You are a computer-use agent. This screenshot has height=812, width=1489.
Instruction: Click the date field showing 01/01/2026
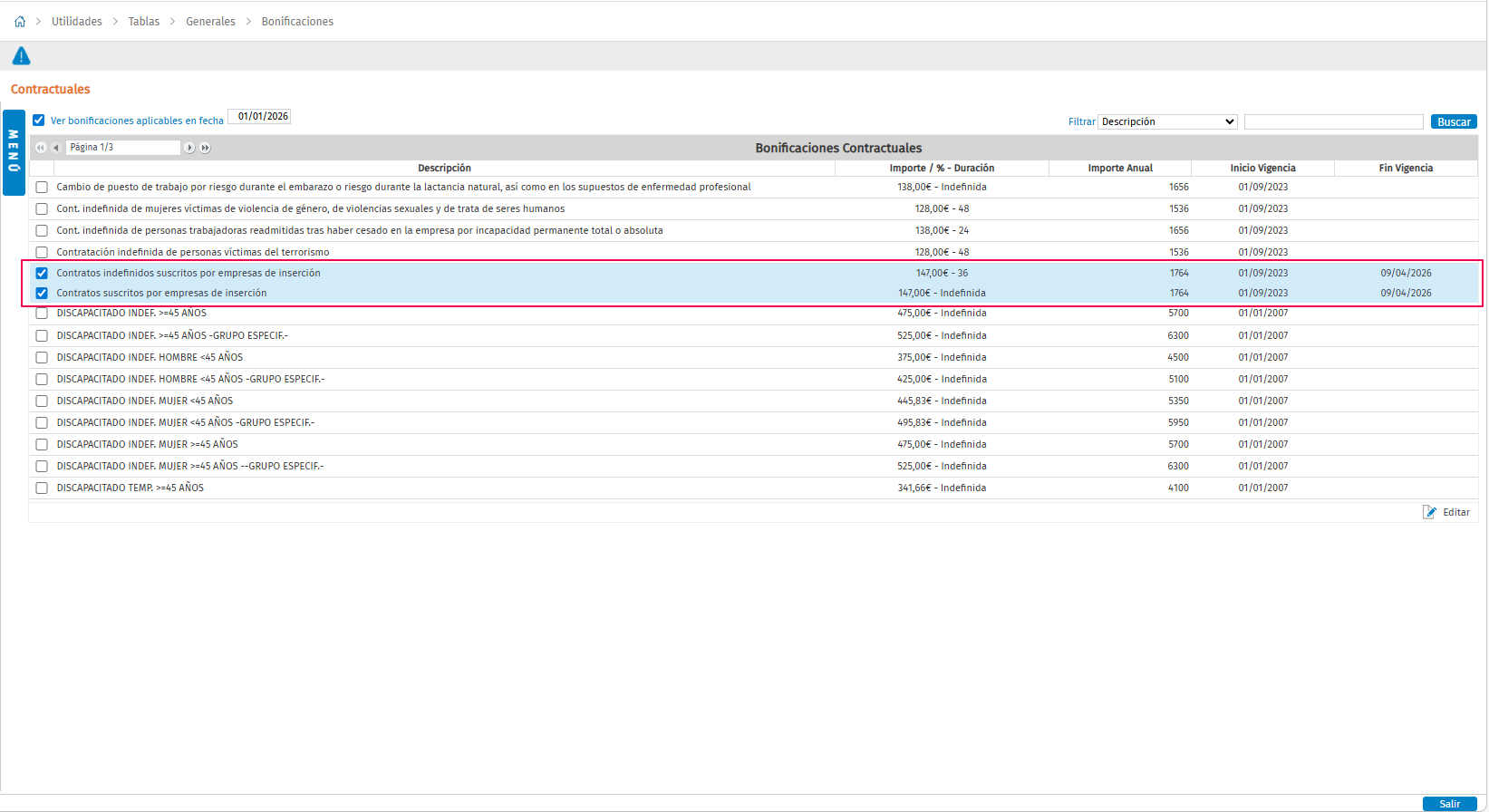(x=259, y=116)
